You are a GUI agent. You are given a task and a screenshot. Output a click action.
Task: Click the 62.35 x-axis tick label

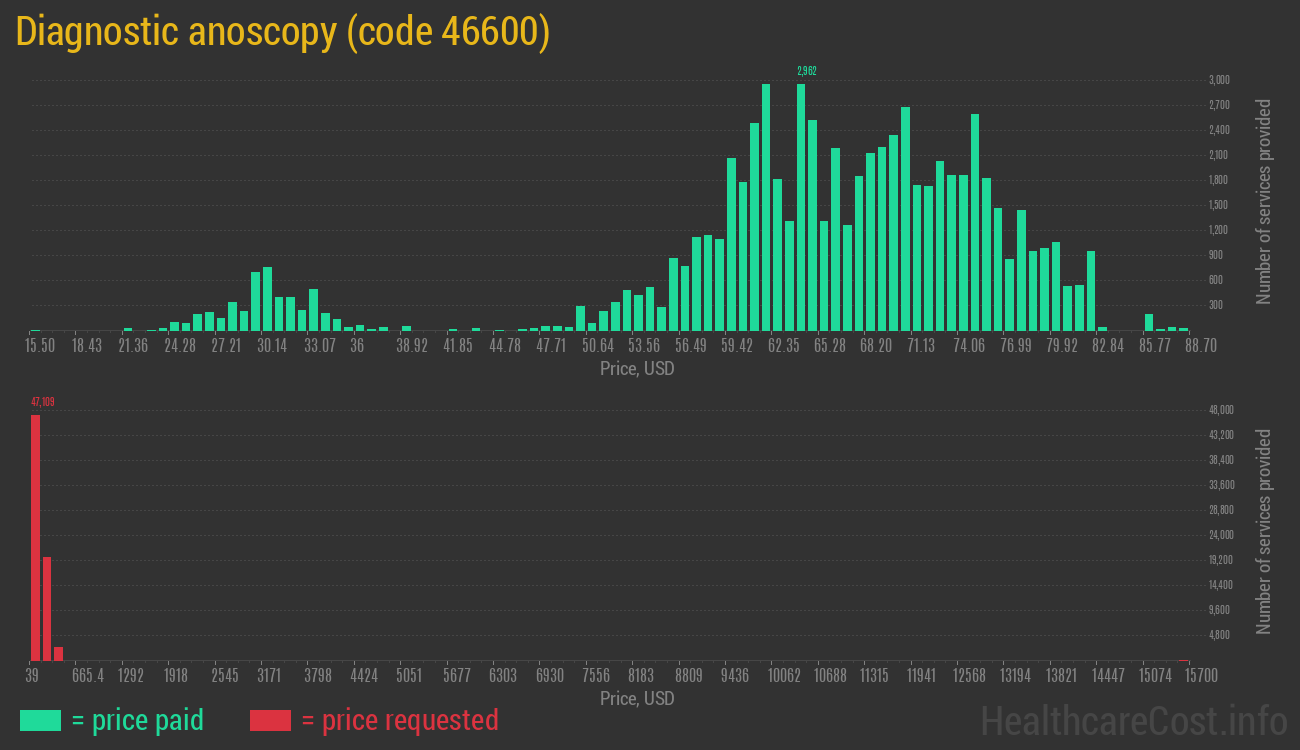783,345
